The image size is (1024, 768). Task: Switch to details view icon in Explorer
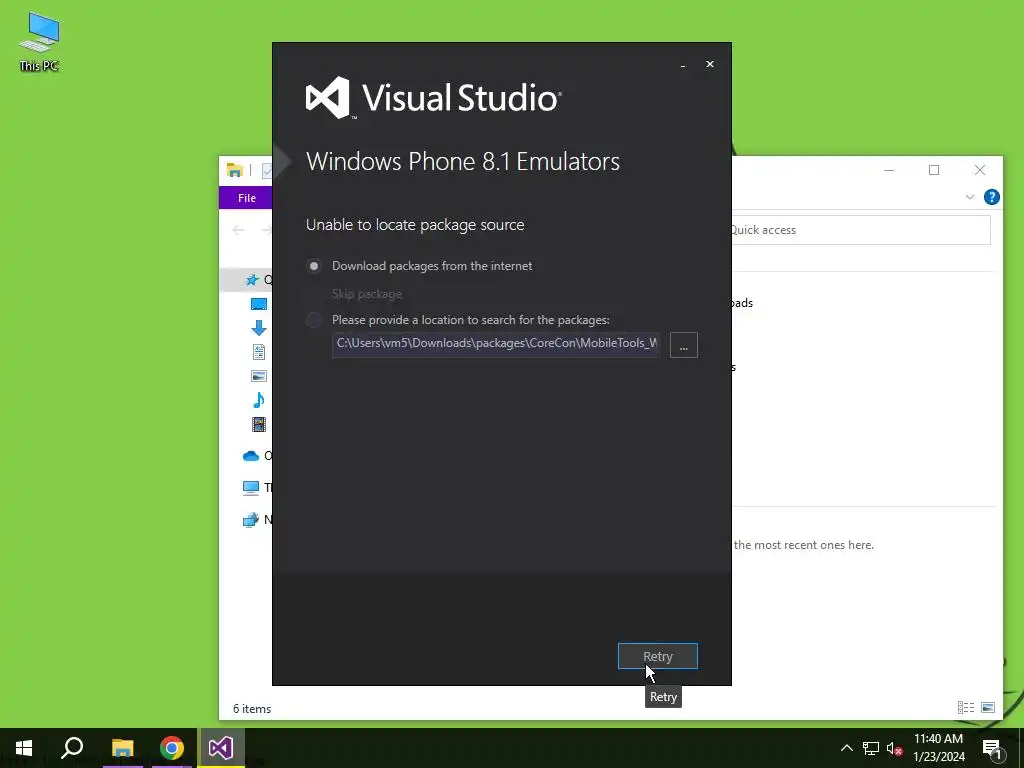[966, 707]
